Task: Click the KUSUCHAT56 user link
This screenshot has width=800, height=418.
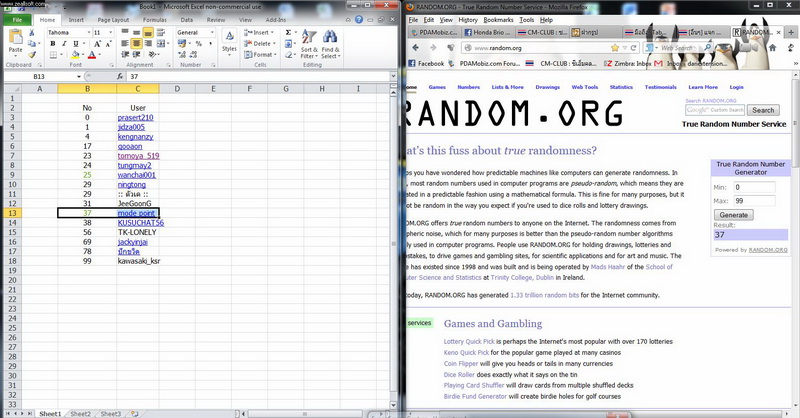Action: [141, 223]
